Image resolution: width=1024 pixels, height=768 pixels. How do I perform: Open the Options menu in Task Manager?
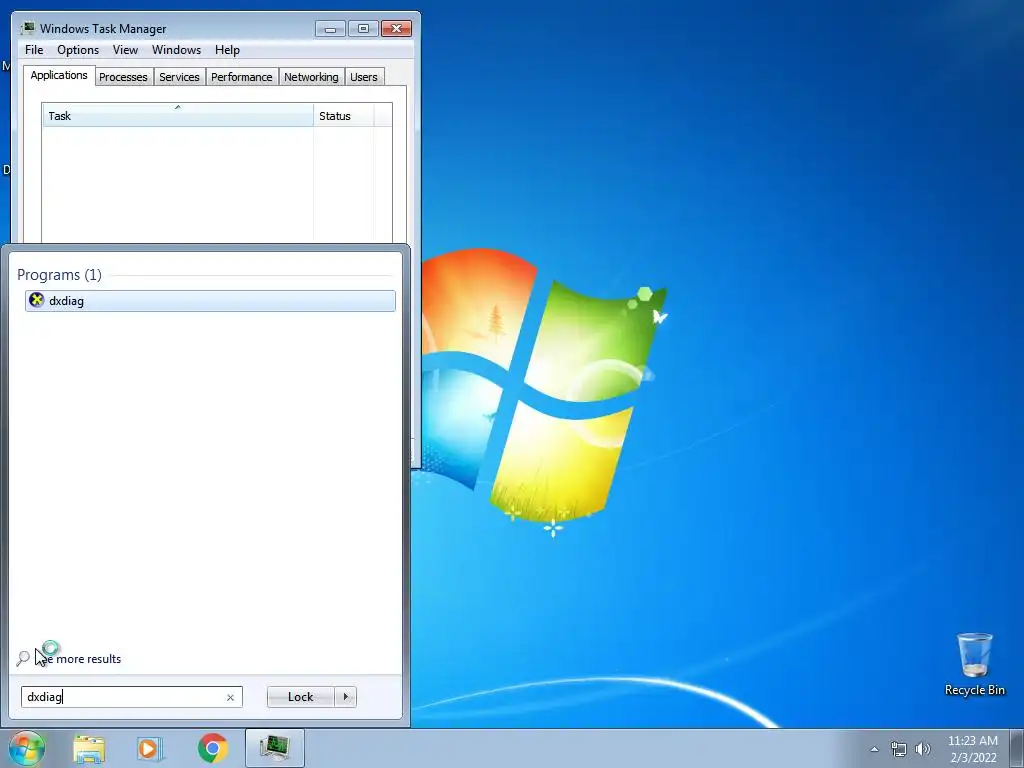pyautogui.click(x=78, y=50)
